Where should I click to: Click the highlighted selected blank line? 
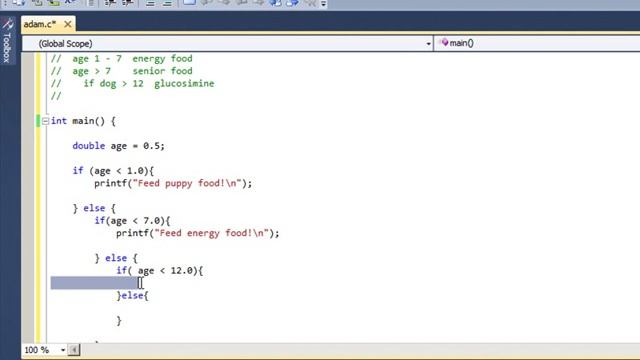click(95, 283)
